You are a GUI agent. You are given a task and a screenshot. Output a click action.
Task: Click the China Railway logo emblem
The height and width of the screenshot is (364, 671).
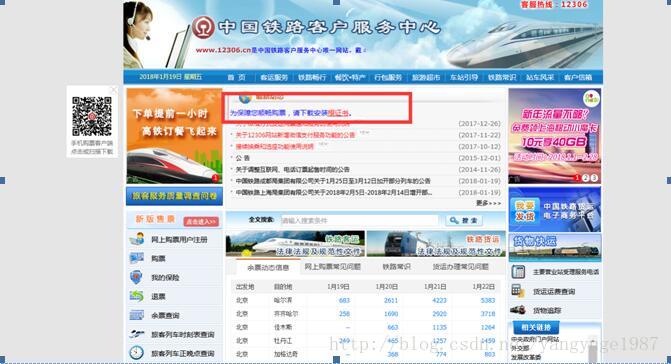click(203, 27)
